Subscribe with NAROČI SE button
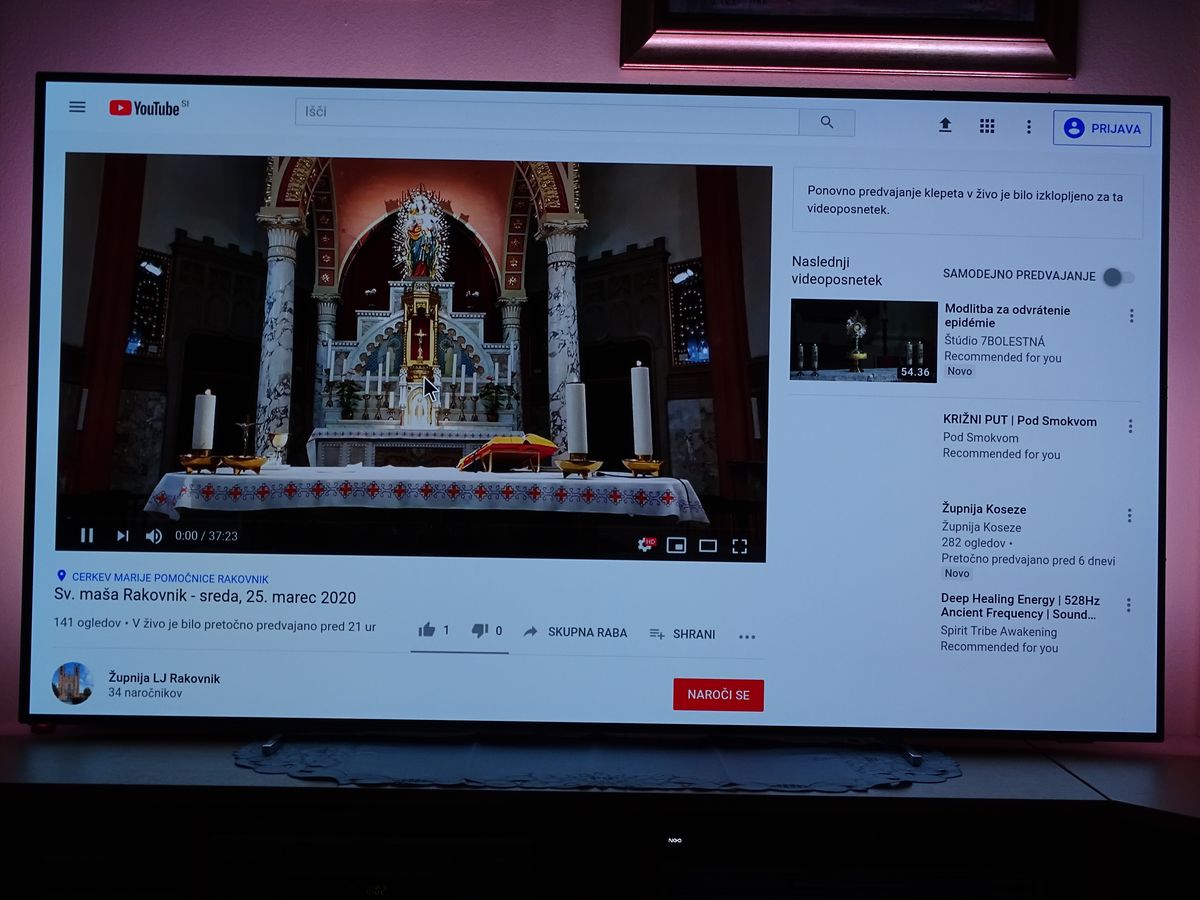Screen dimensions: 1200x900 tap(718, 695)
